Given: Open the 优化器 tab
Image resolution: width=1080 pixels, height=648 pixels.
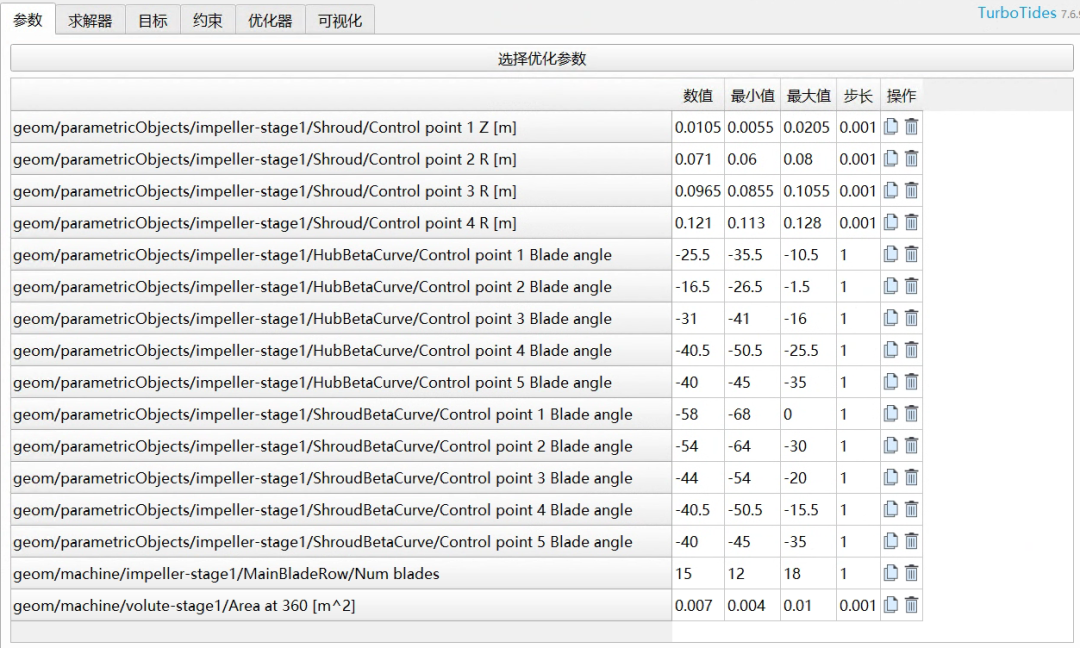Looking at the screenshot, I should pos(269,19).
